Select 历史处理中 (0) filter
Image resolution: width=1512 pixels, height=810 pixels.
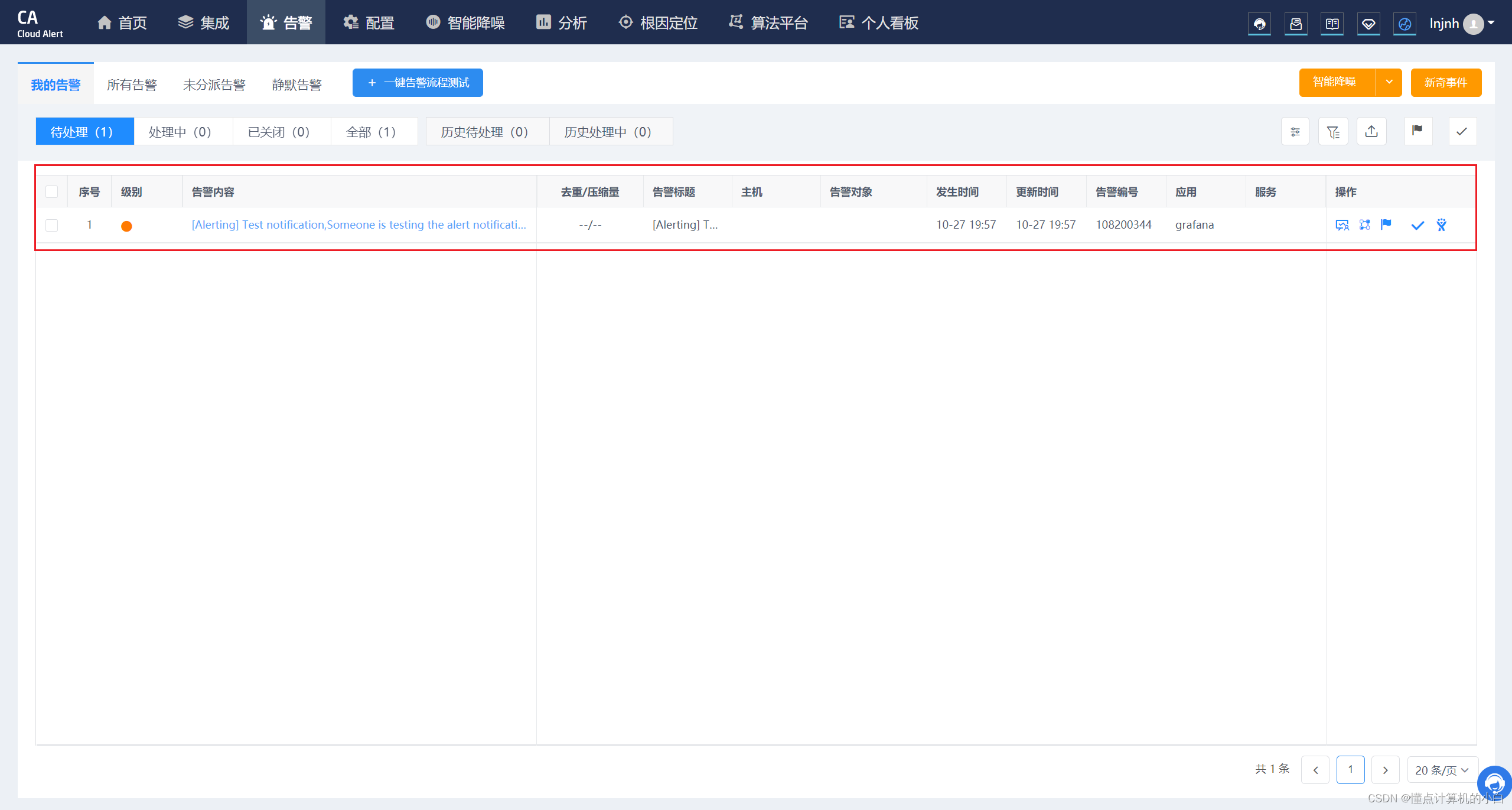[x=611, y=131]
